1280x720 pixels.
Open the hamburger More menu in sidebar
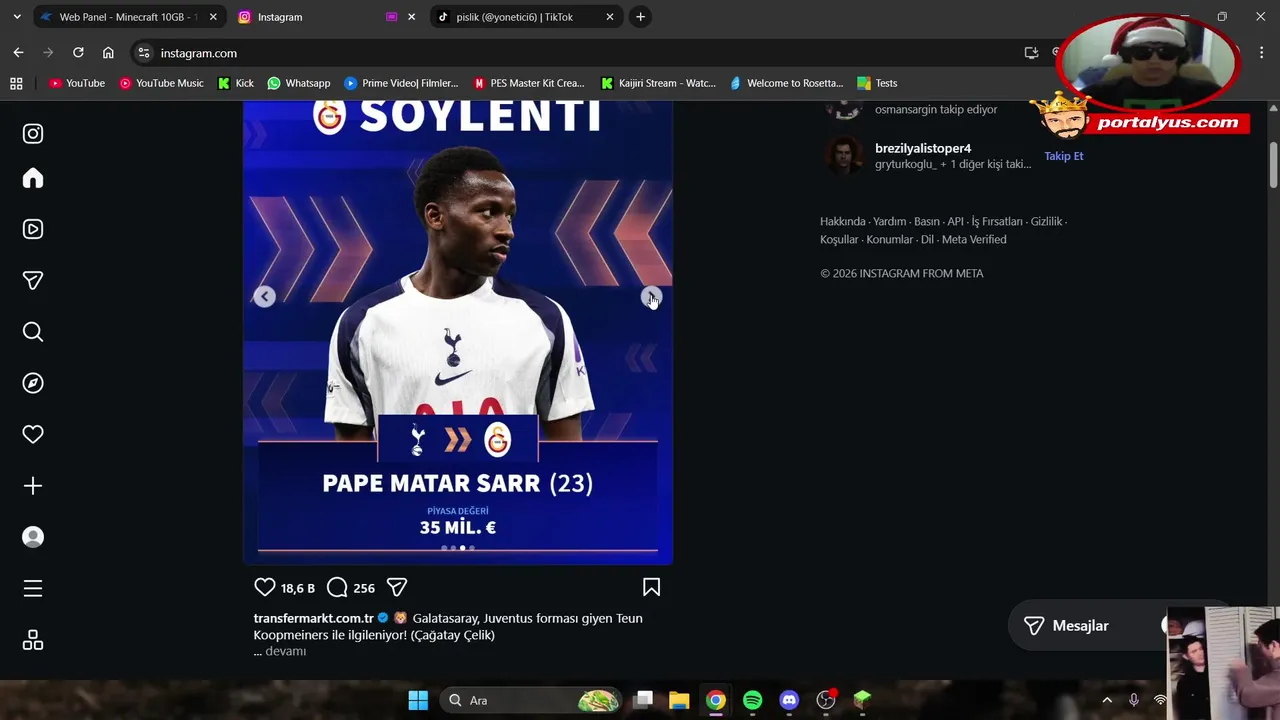coord(33,589)
